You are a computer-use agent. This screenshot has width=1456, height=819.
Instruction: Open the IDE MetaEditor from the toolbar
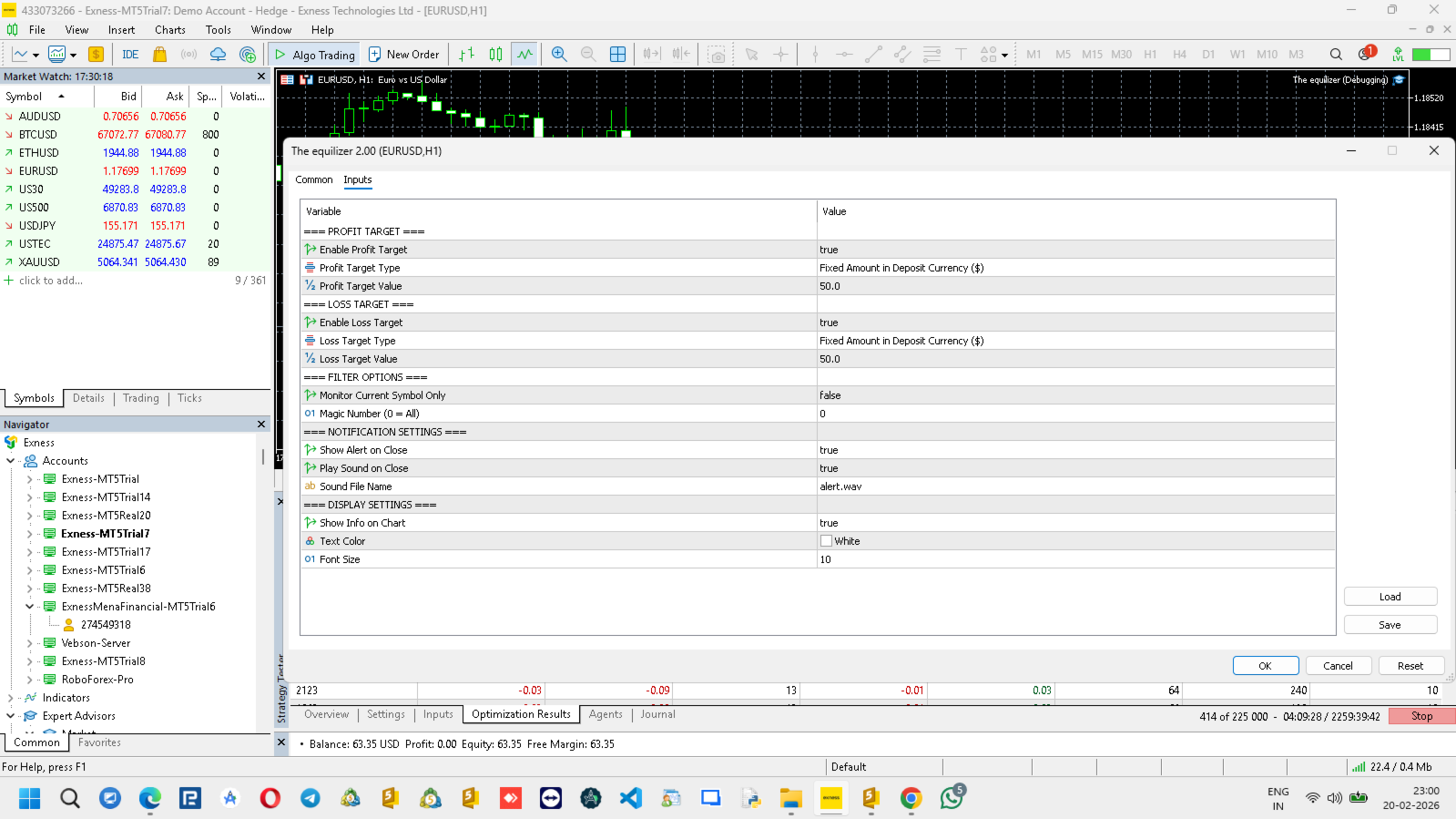click(x=130, y=55)
